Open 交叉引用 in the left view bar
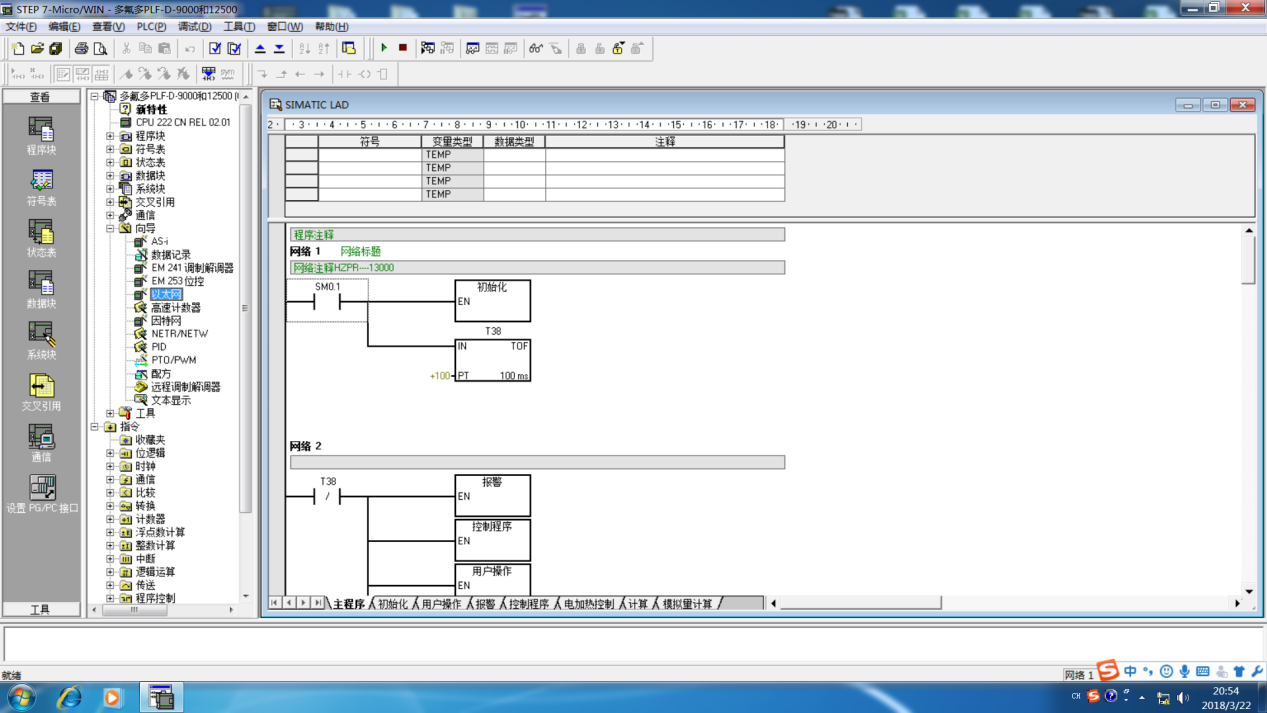The height and width of the screenshot is (713, 1267). click(41, 392)
